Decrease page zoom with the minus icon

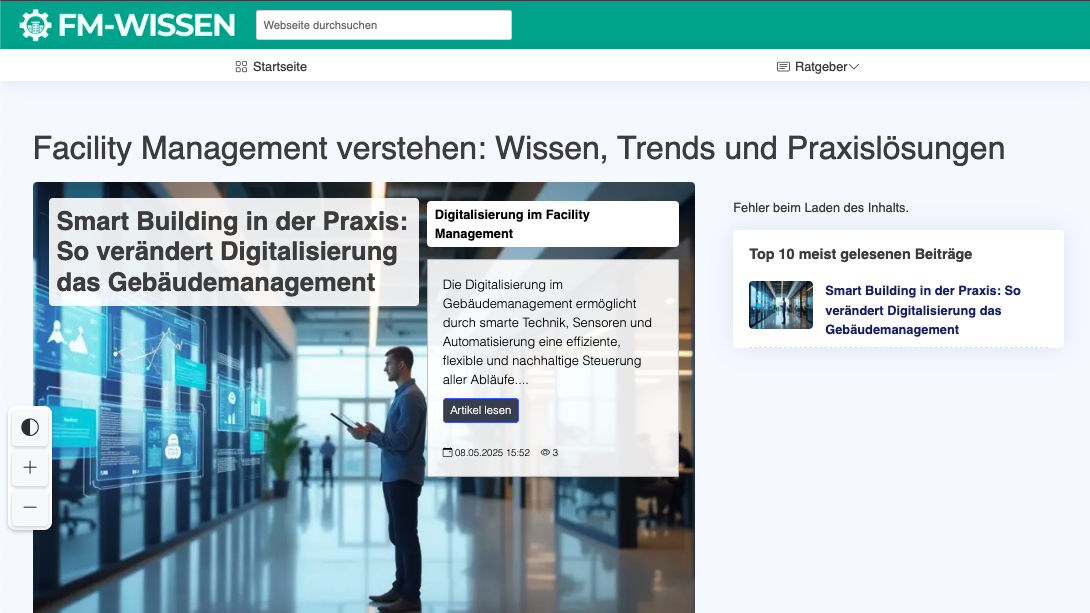pos(30,507)
